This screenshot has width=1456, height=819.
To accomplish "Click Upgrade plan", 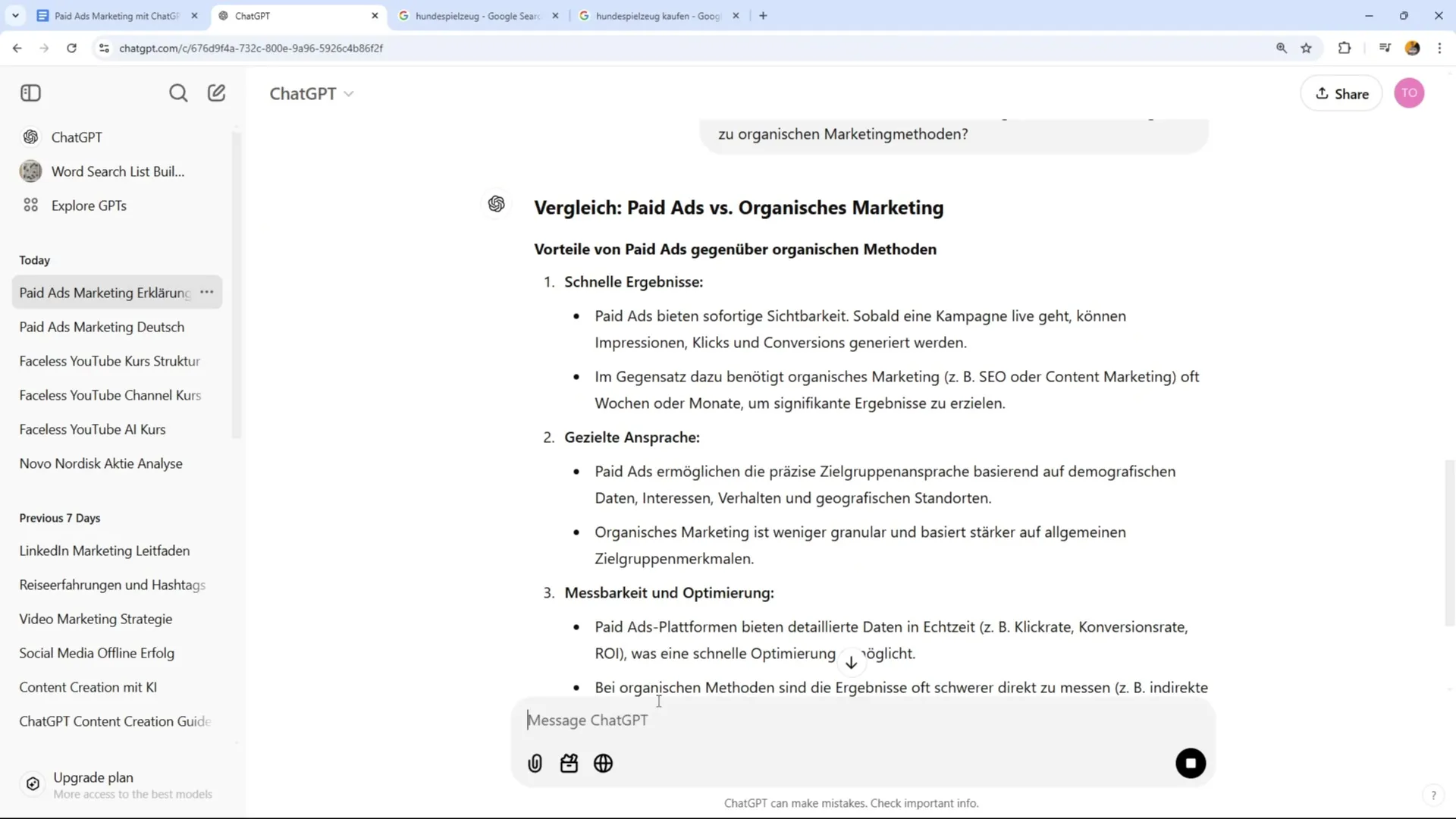I will tap(118, 785).
